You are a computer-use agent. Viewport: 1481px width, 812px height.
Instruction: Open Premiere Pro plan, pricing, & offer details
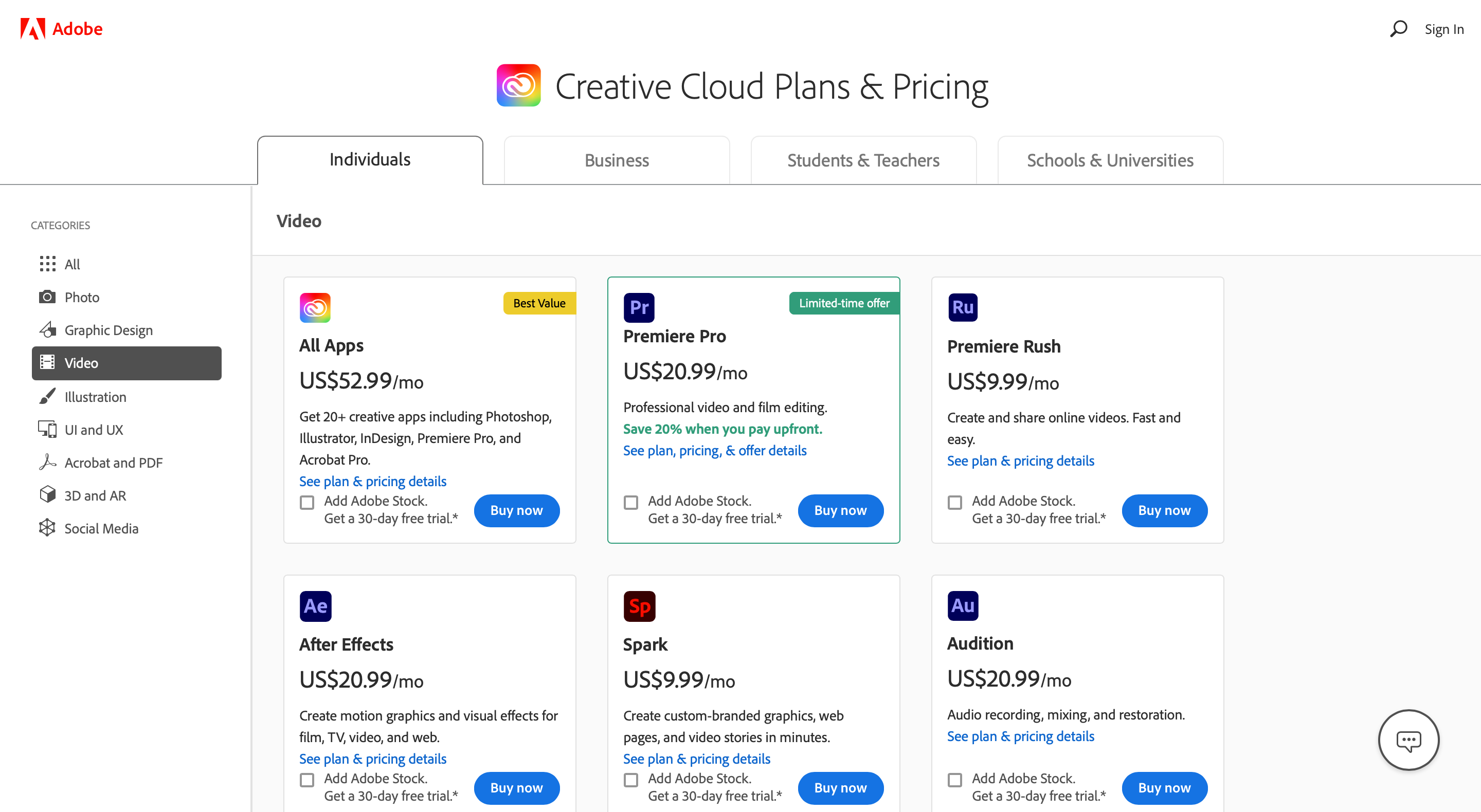pyautogui.click(x=715, y=451)
